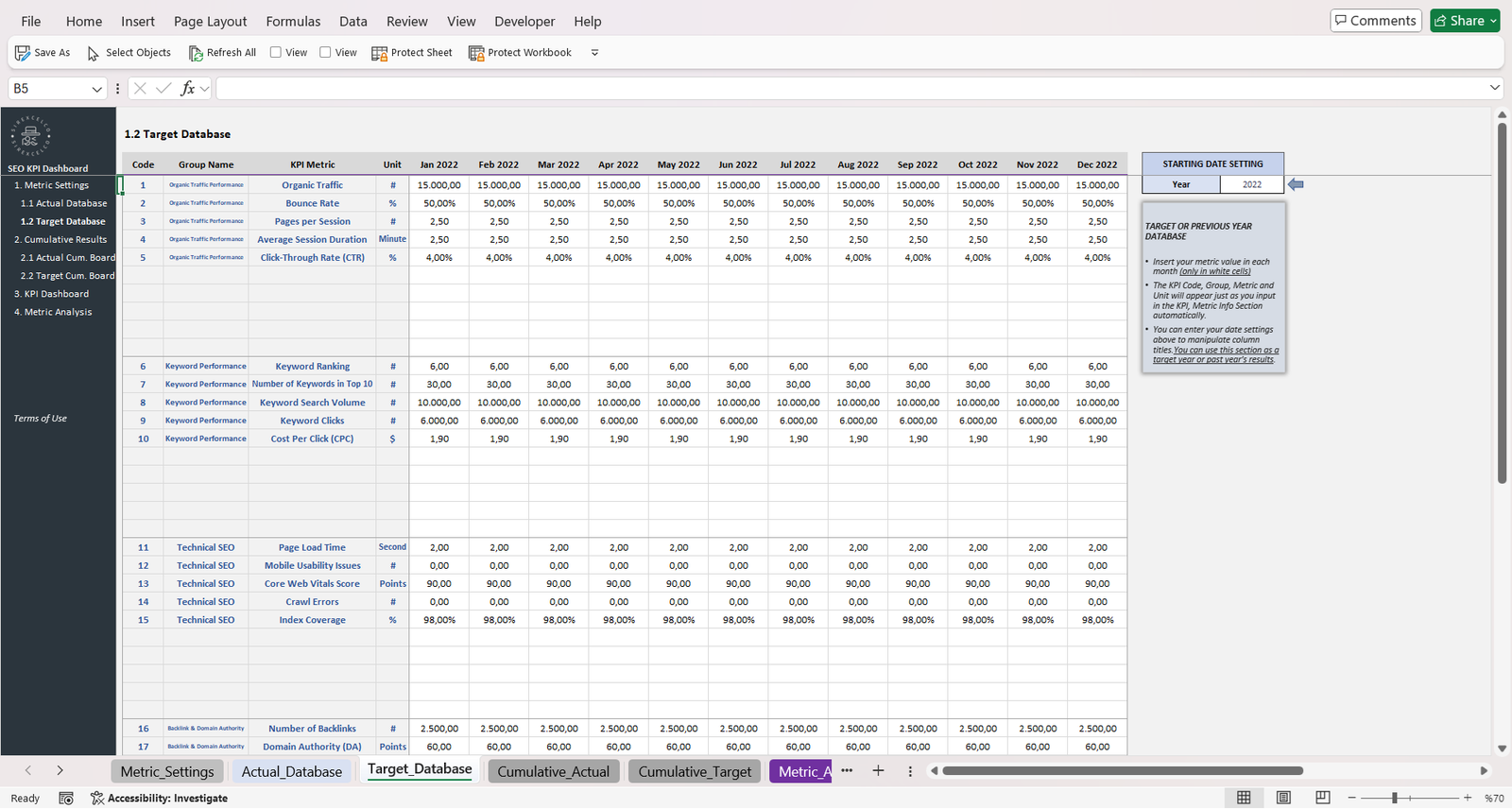Click the Protect Workbook icon
Image resolution: width=1512 pixels, height=809 pixels.
tap(476, 53)
